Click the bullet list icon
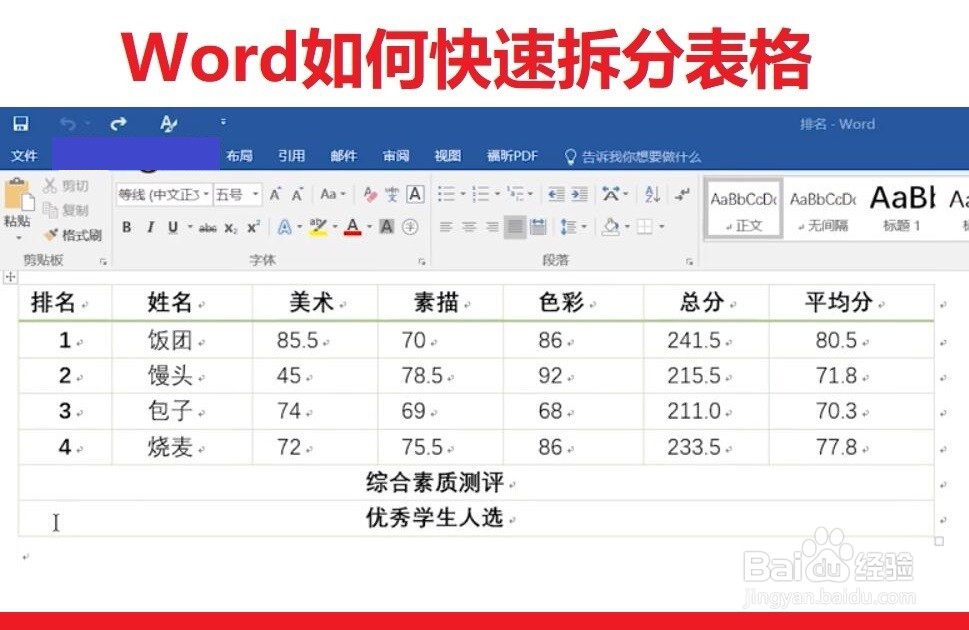 click(446, 194)
